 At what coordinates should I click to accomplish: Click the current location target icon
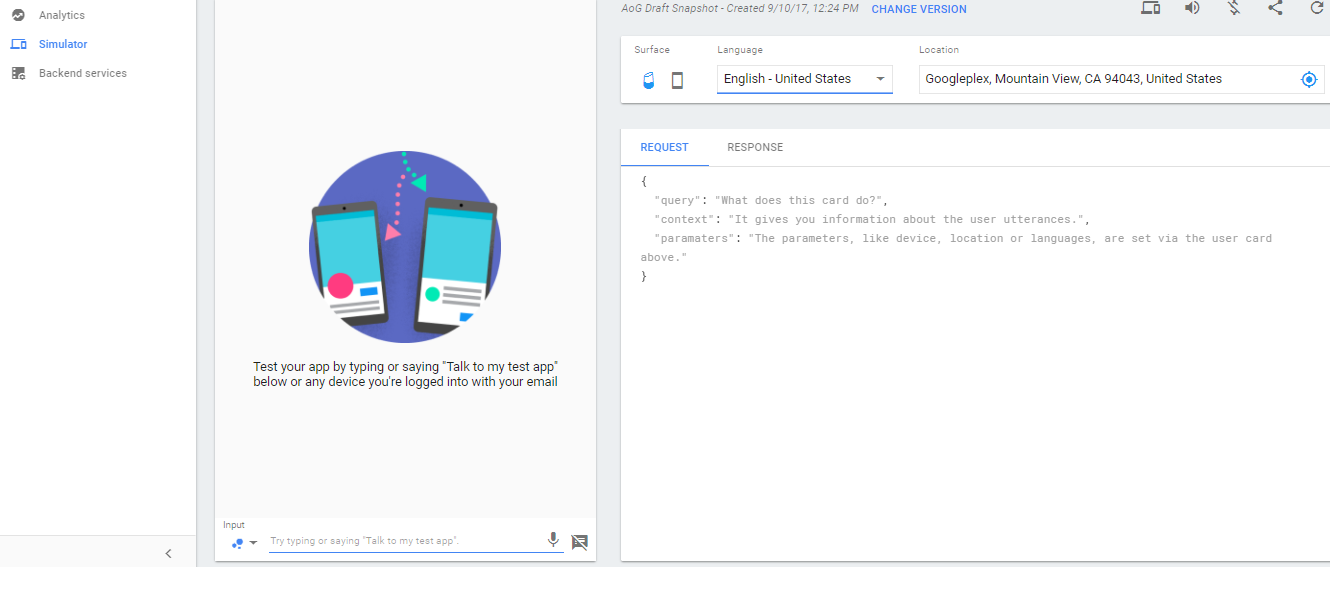click(x=1309, y=79)
